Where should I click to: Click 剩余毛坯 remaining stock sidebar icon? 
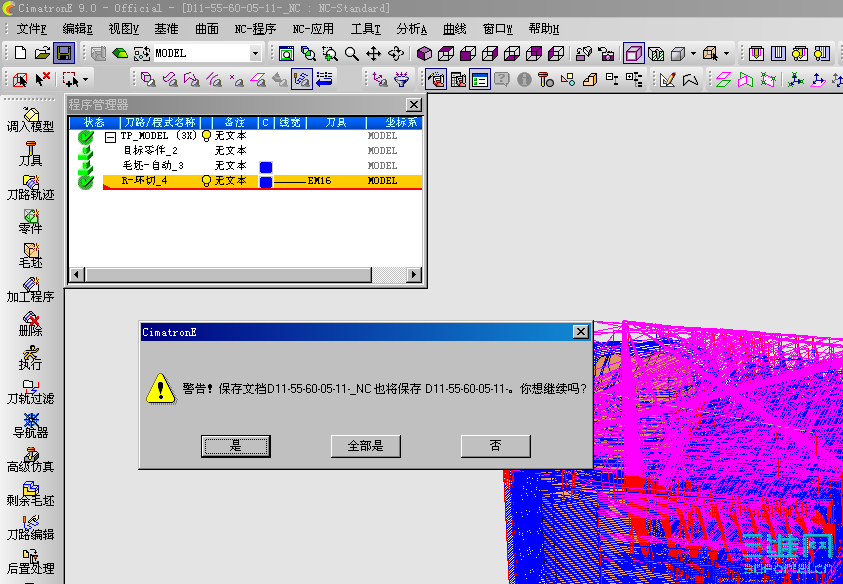tap(31, 494)
